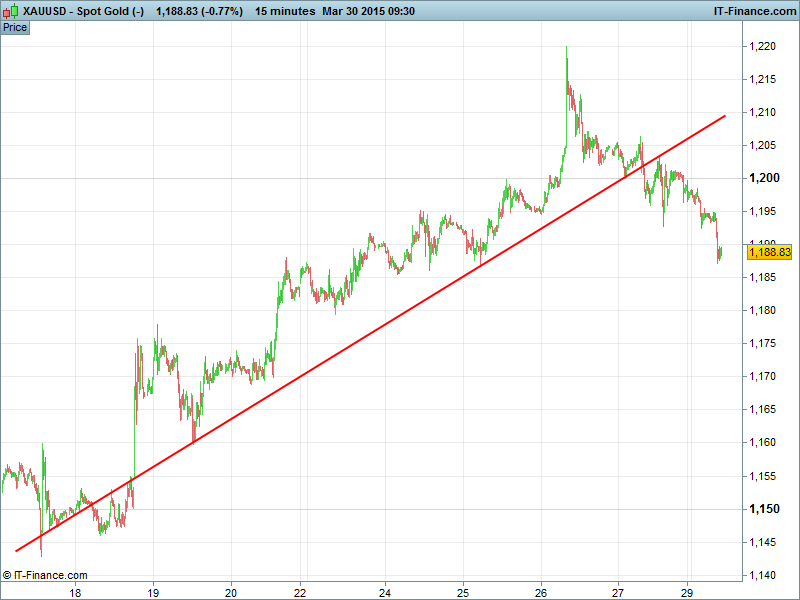
Task: Click the bold 1,150 price axis label
Action: (x=763, y=509)
